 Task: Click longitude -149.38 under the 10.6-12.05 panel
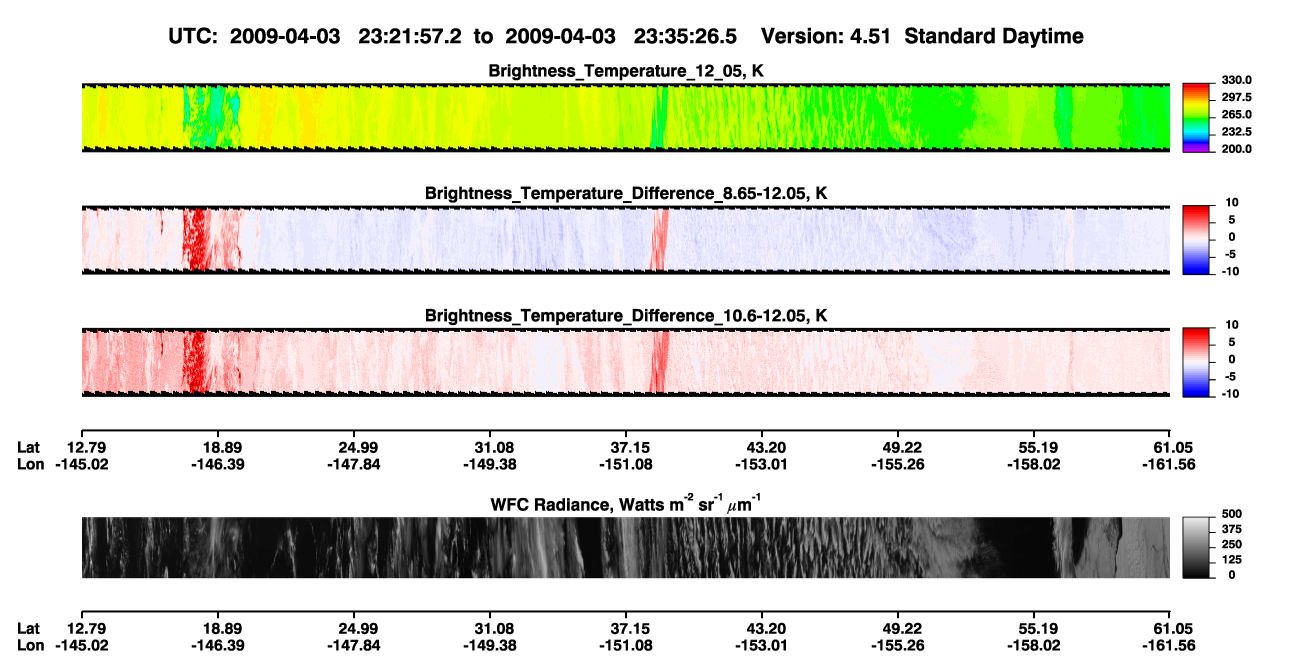[488, 464]
